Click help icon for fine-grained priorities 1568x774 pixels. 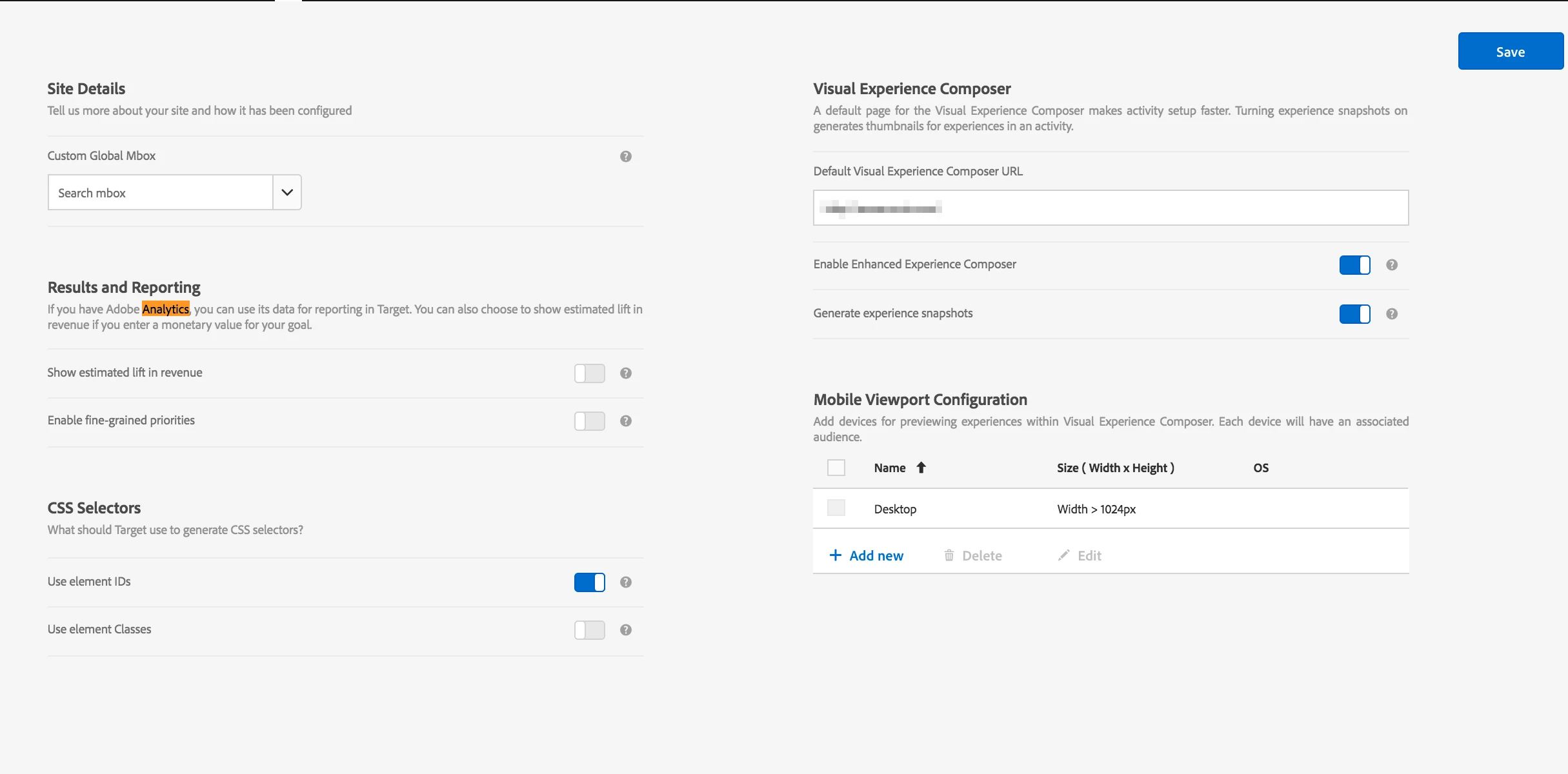tap(625, 421)
